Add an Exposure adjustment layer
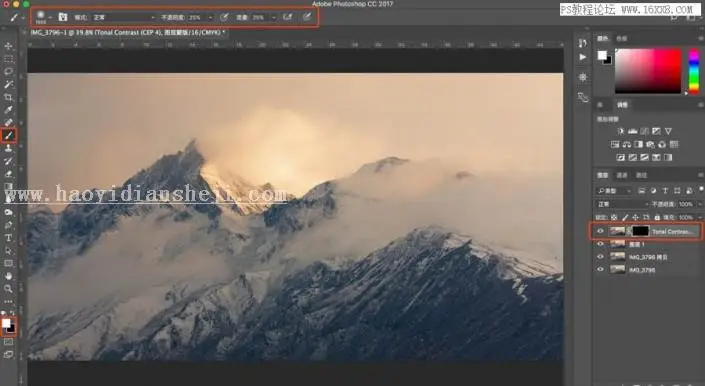The height and width of the screenshot is (386, 705). pyautogui.click(x=656, y=131)
